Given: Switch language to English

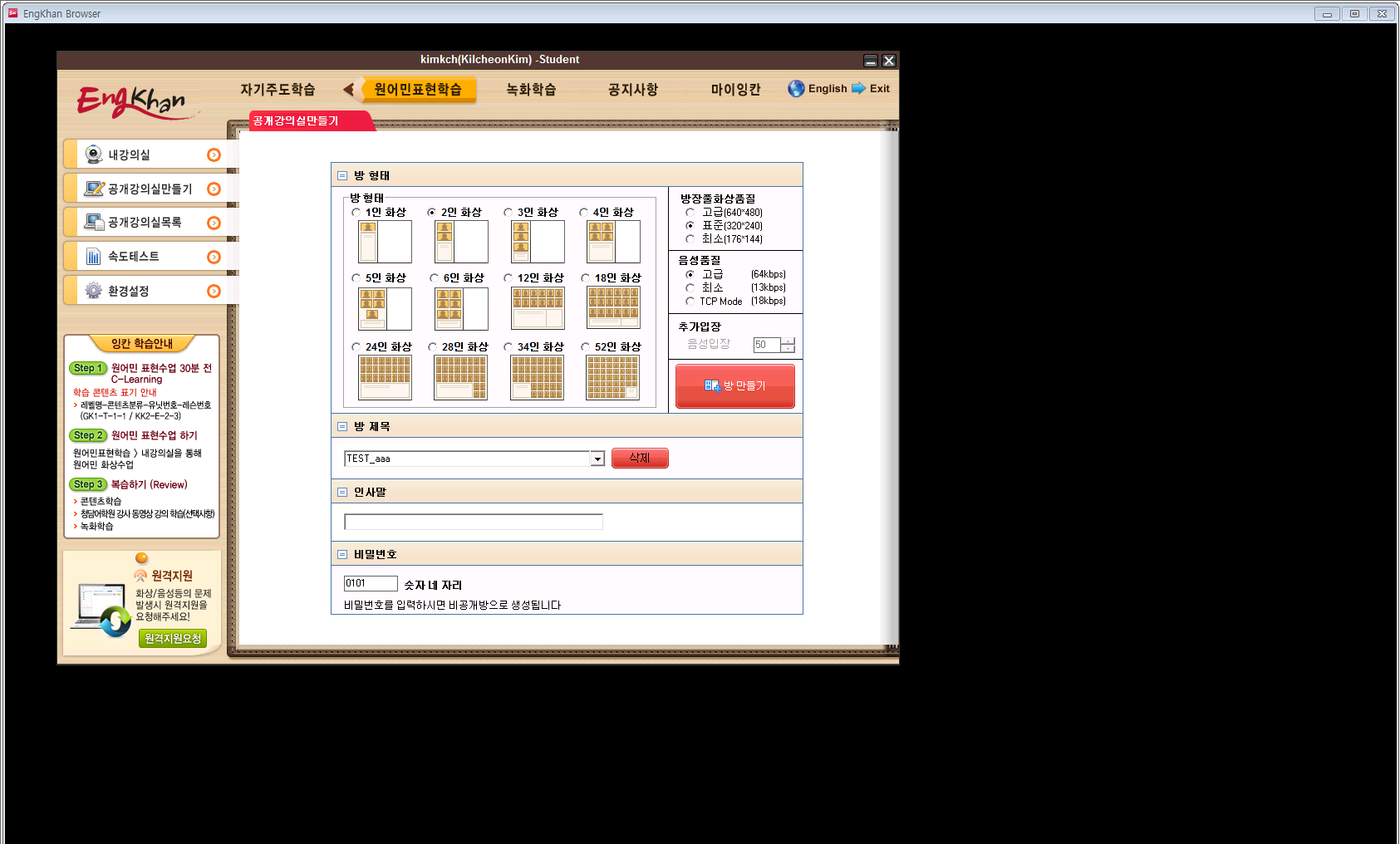Looking at the screenshot, I should point(828,88).
